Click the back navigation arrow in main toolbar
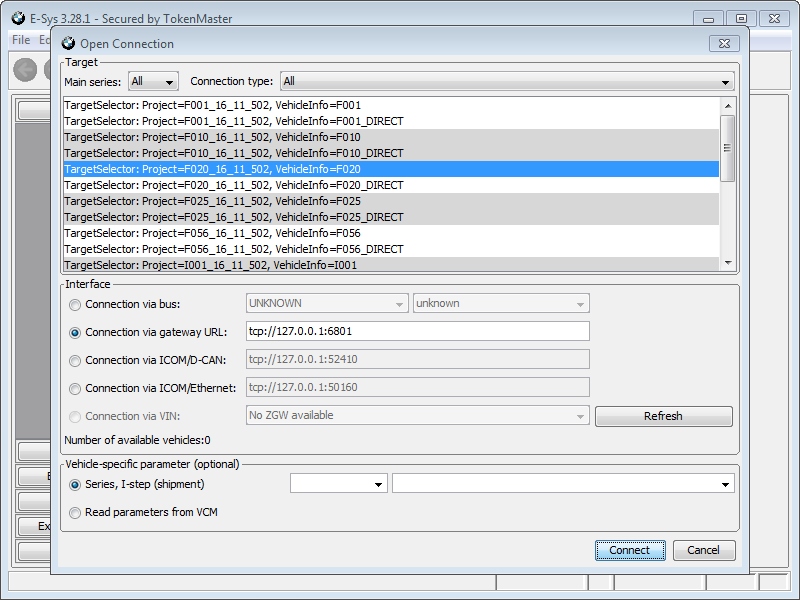Image resolution: width=800 pixels, height=600 pixels. tap(23, 69)
